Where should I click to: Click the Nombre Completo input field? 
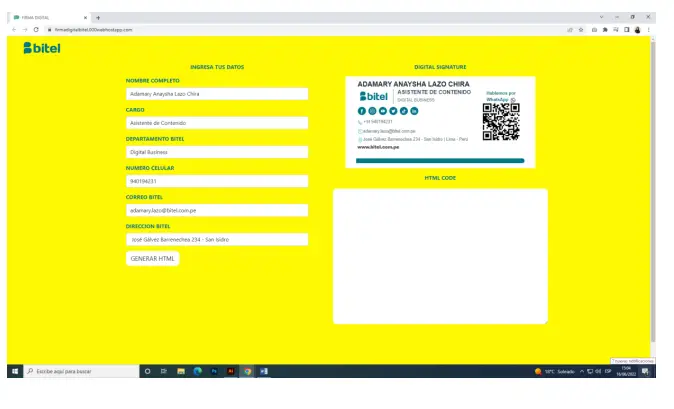coord(217,94)
